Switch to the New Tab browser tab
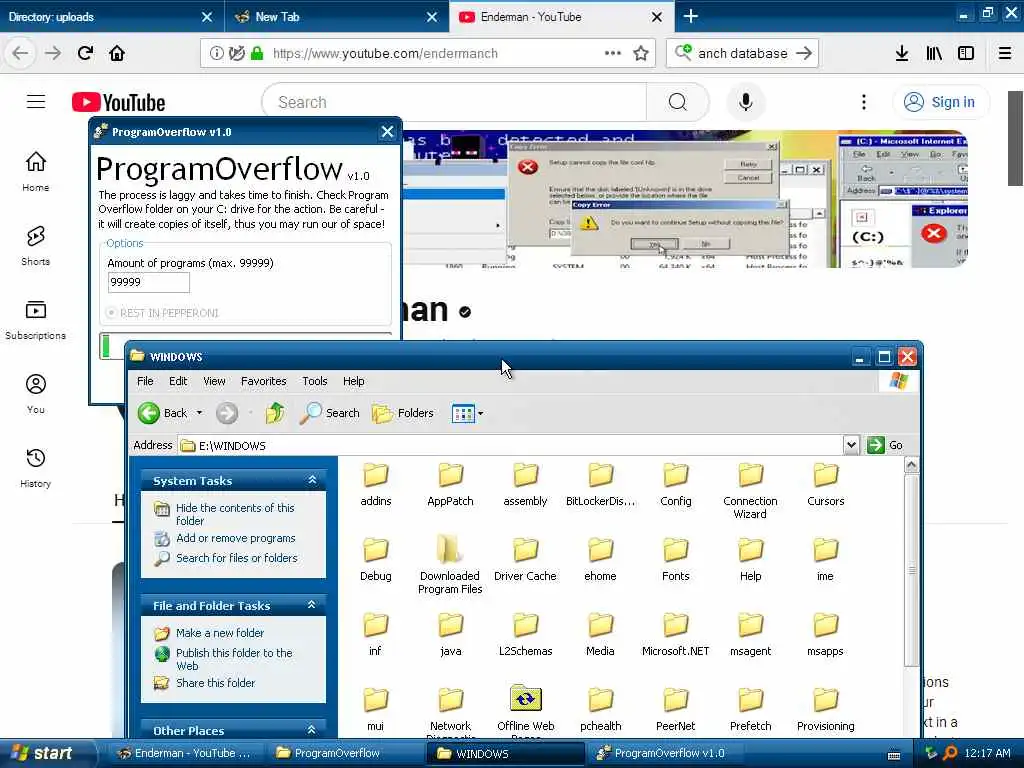1024x768 pixels. coord(336,17)
